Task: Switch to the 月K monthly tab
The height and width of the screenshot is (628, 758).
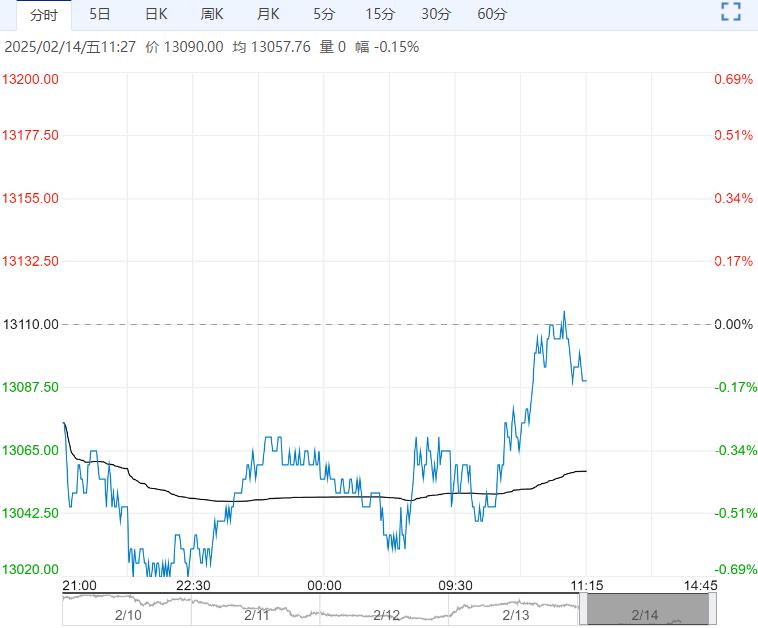Action: click(268, 14)
